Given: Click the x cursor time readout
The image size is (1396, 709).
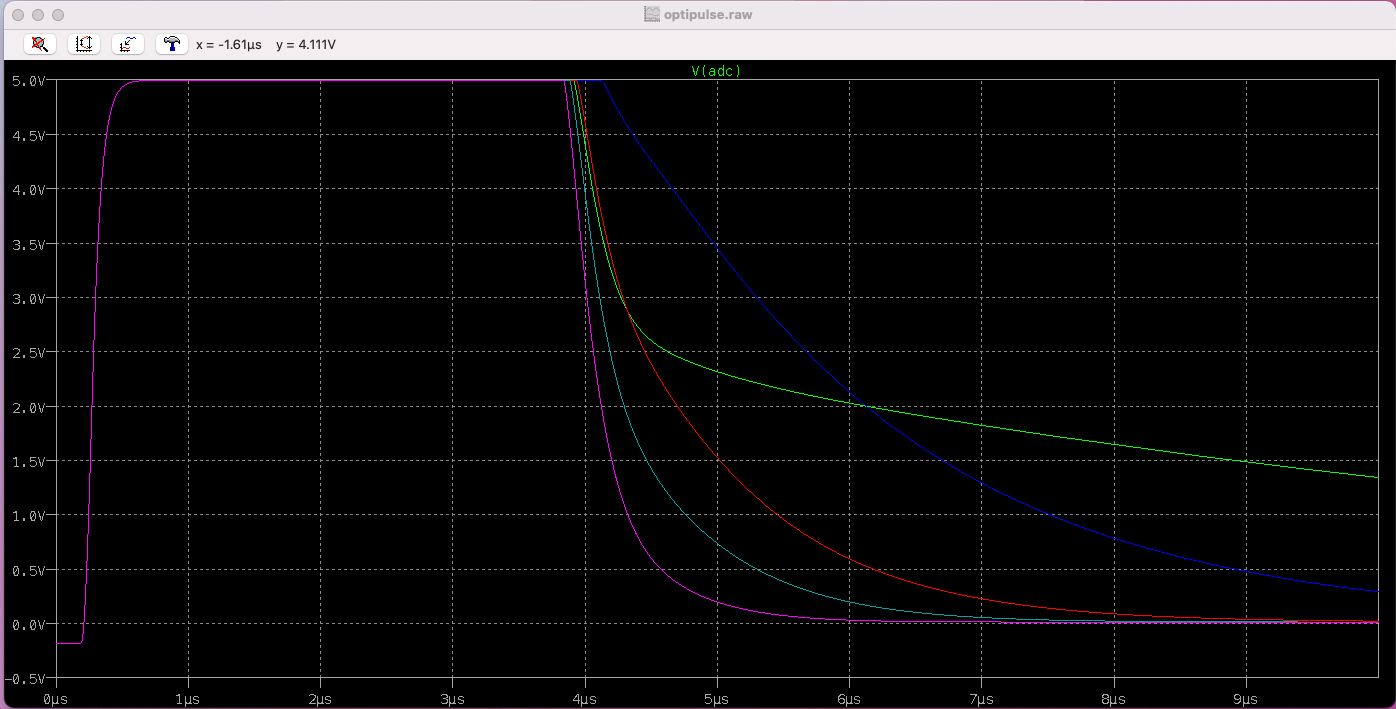Looking at the screenshot, I should point(229,45).
